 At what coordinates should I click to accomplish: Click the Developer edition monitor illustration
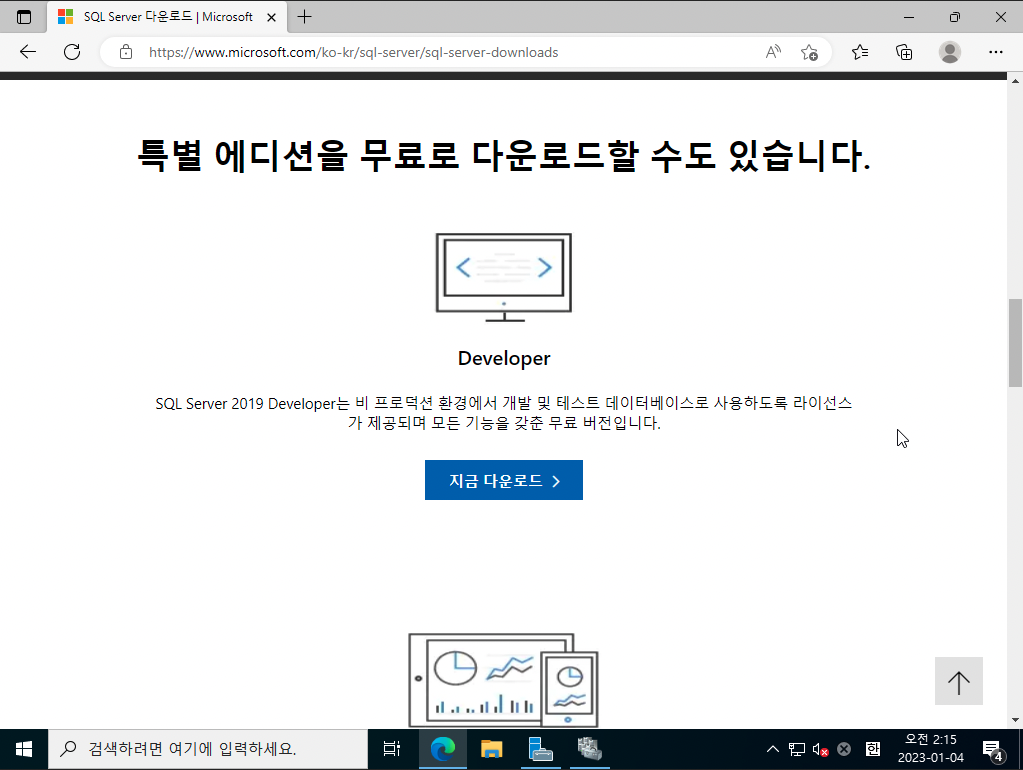tap(504, 277)
